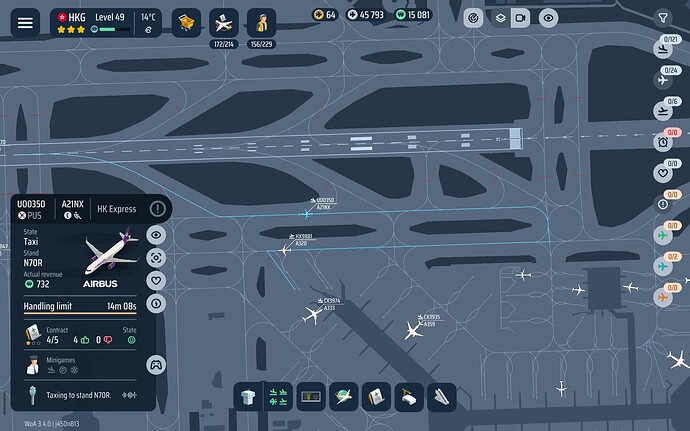Open the aircraft contracts icon showing 172/214
The width and height of the screenshot is (690, 431).
(224, 21)
